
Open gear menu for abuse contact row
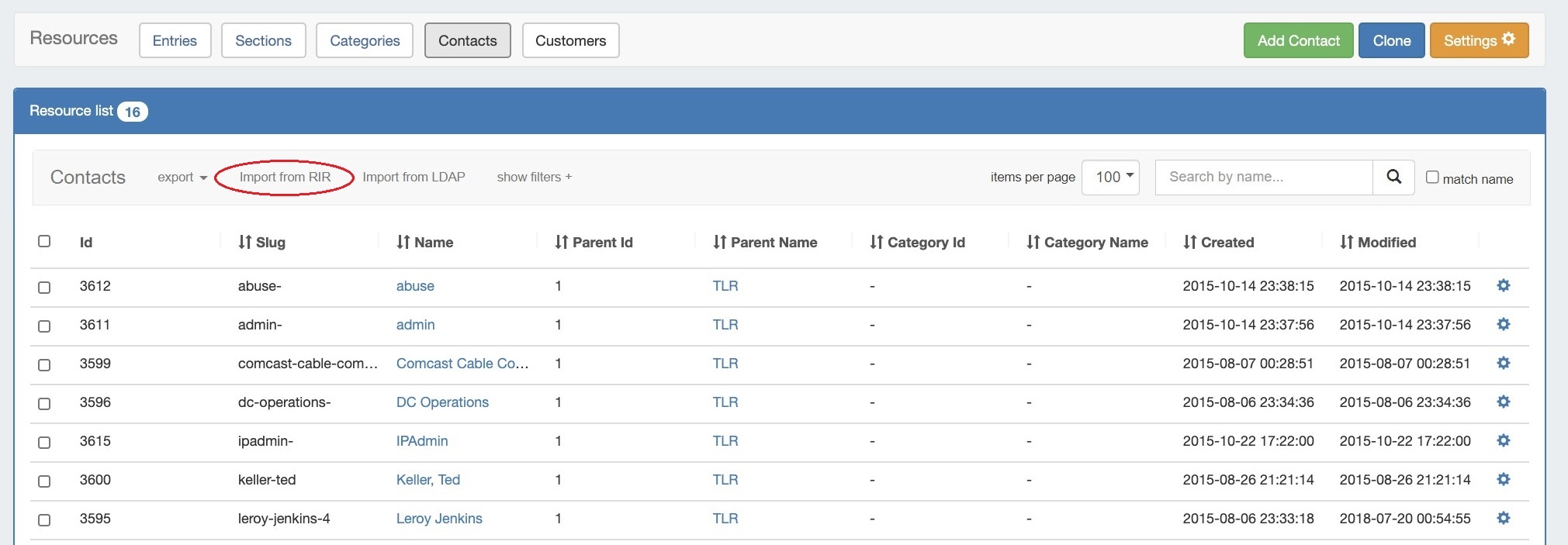point(1503,286)
